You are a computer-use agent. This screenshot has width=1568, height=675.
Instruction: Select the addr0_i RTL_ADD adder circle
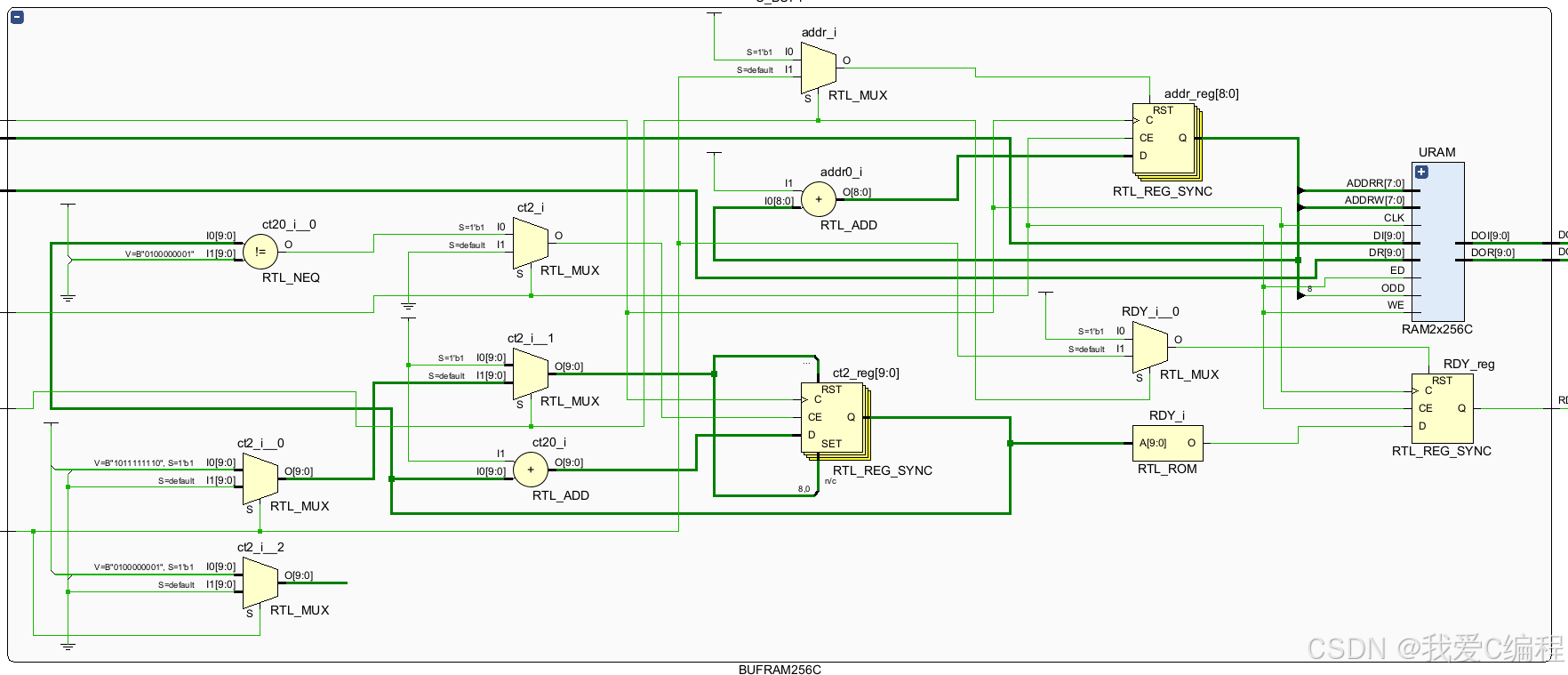[x=819, y=199]
